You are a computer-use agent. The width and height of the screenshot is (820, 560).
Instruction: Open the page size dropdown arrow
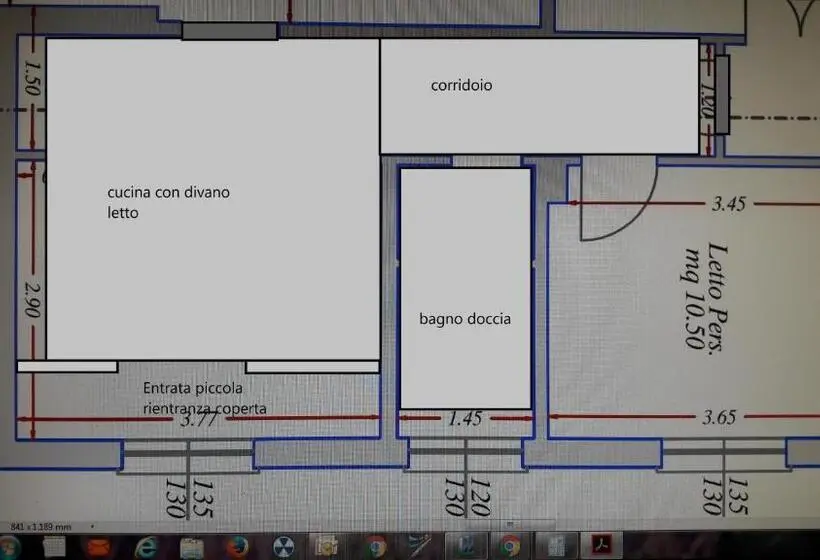tap(93, 527)
